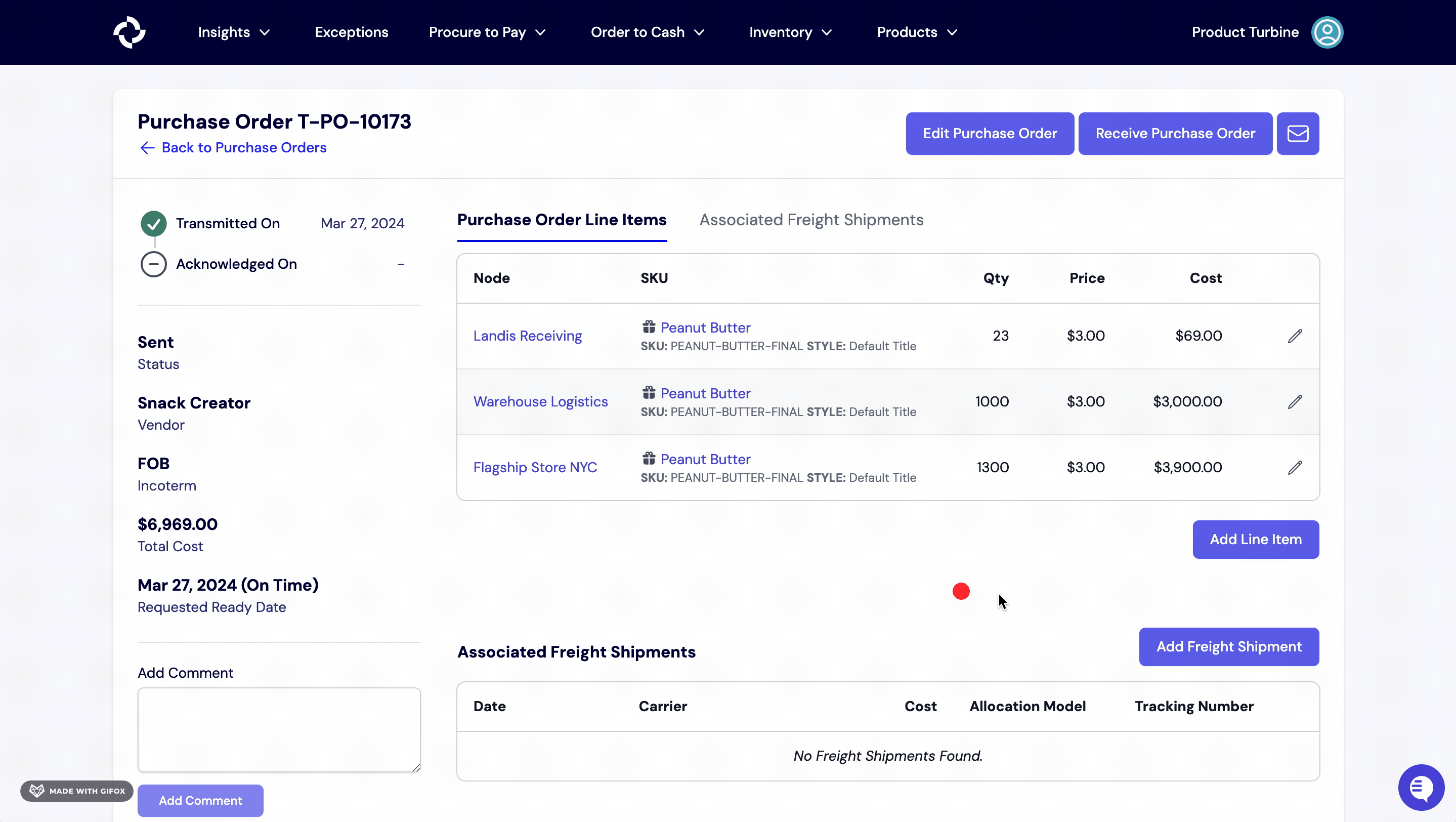Click the user profile avatar icon
The width and height of the screenshot is (1456, 822).
click(x=1326, y=32)
